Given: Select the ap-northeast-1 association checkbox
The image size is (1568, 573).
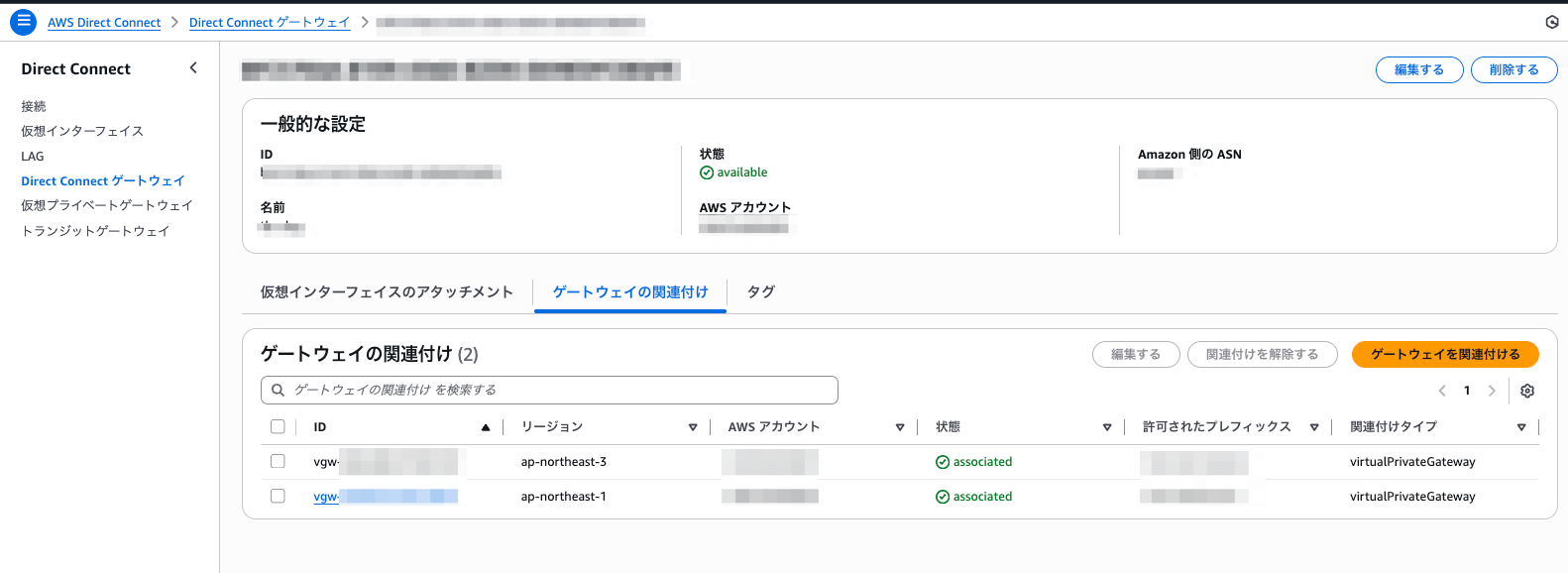Looking at the screenshot, I should (x=278, y=496).
